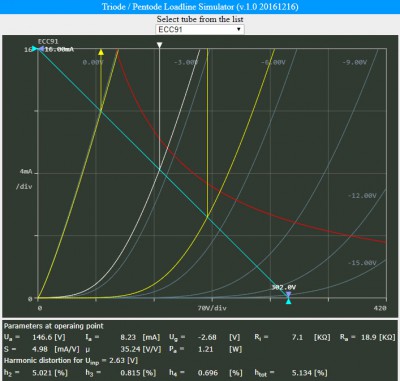This screenshot has width=400, height=381.
Task: Click the Select tube from the list text
Action: click(200, 19)
